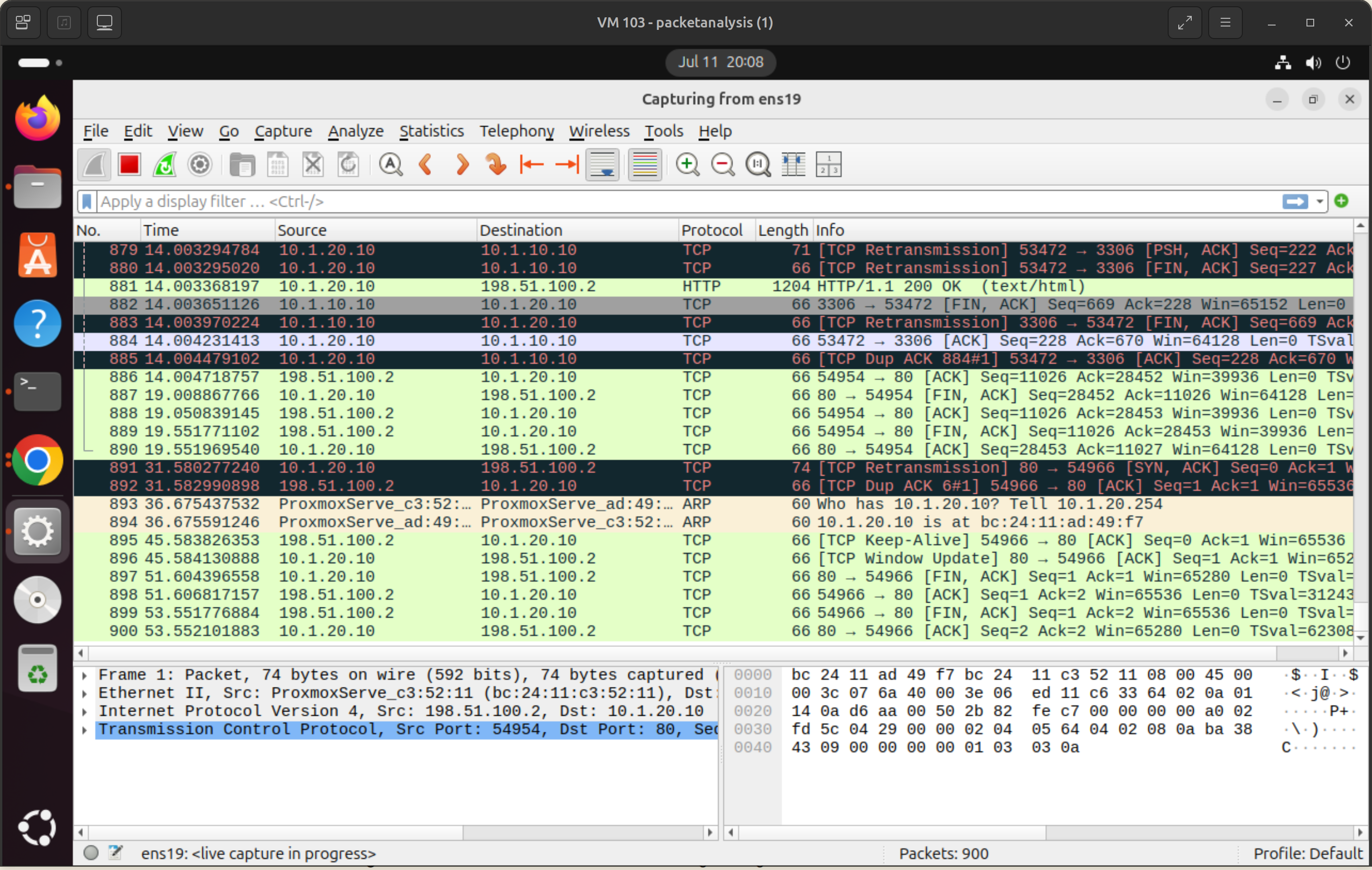Viewport: 1372px width, 870px height.
Task: Click Profile: Default in status bar
Action: [x=1307, y=854]
